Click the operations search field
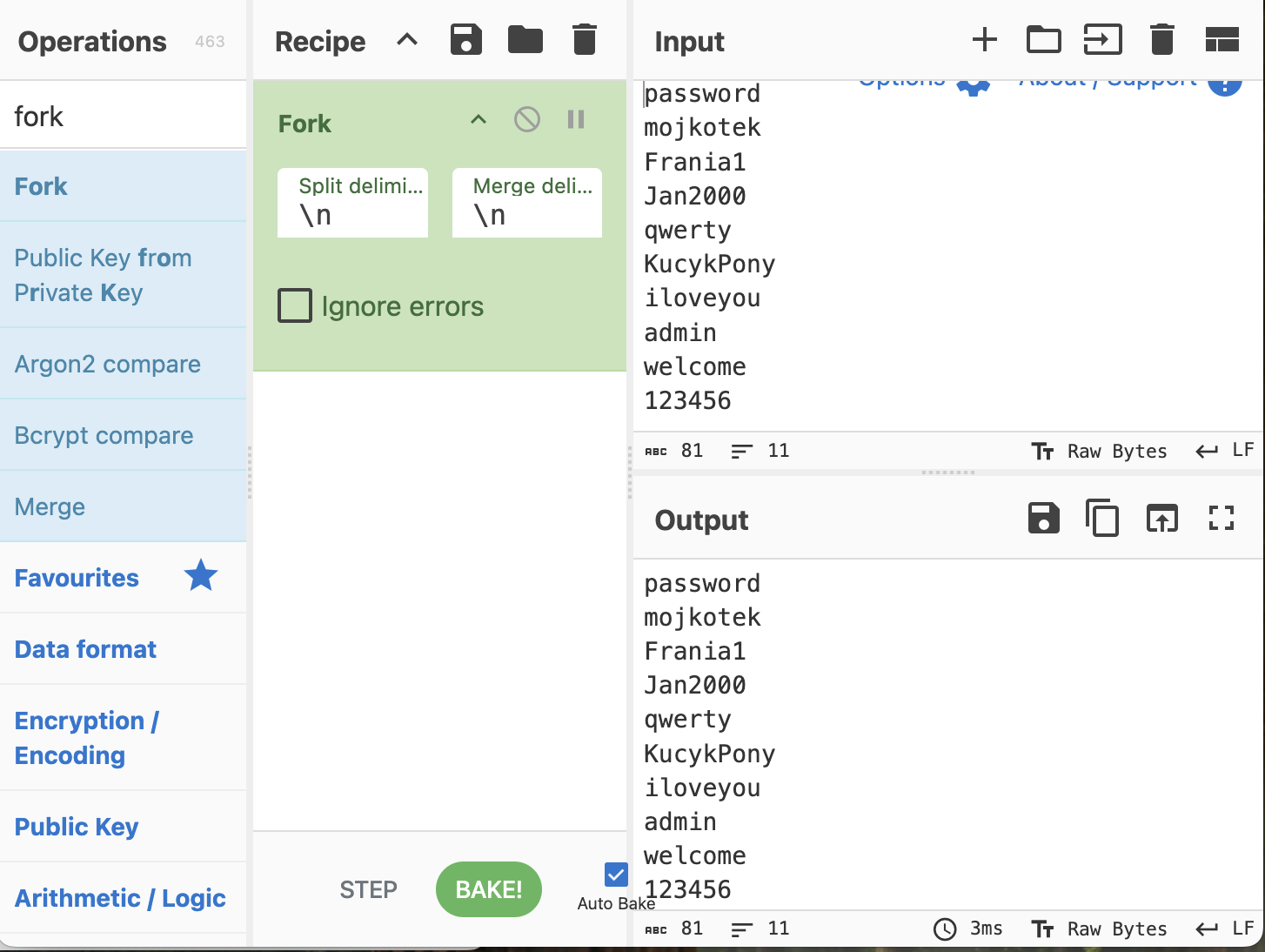The image size is (1265, 952). coord(123,116)
